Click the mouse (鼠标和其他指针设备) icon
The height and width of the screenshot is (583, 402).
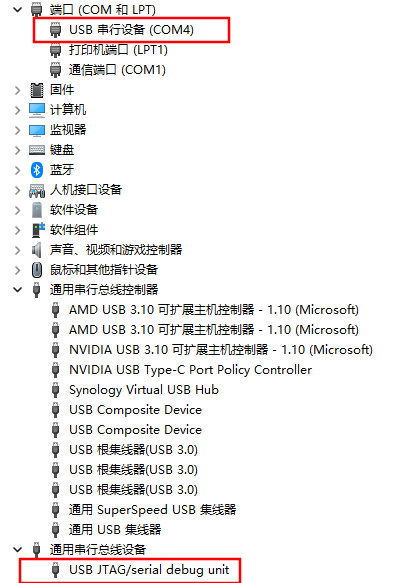[x=36, y=270]
